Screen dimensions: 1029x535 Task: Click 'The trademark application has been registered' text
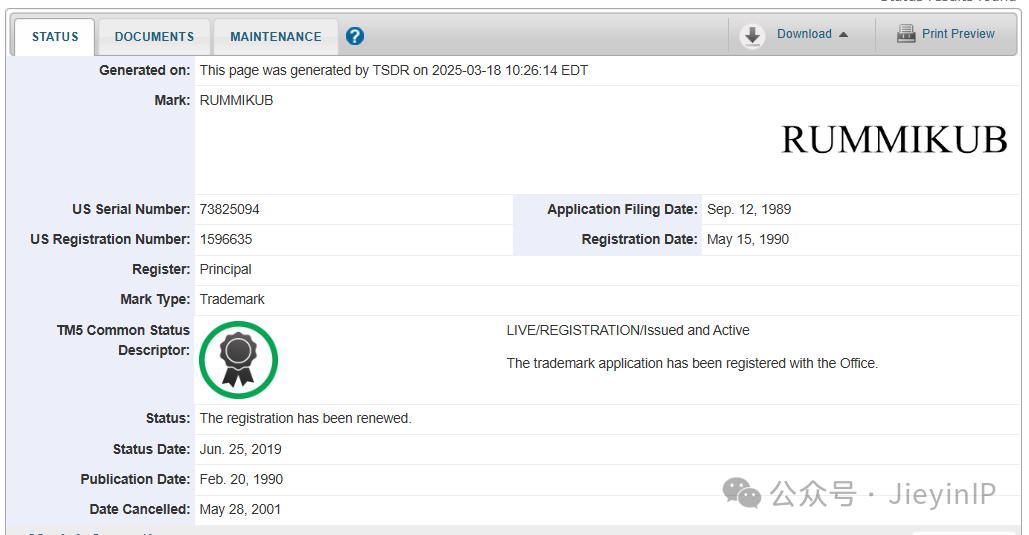(x=692, y=363)
